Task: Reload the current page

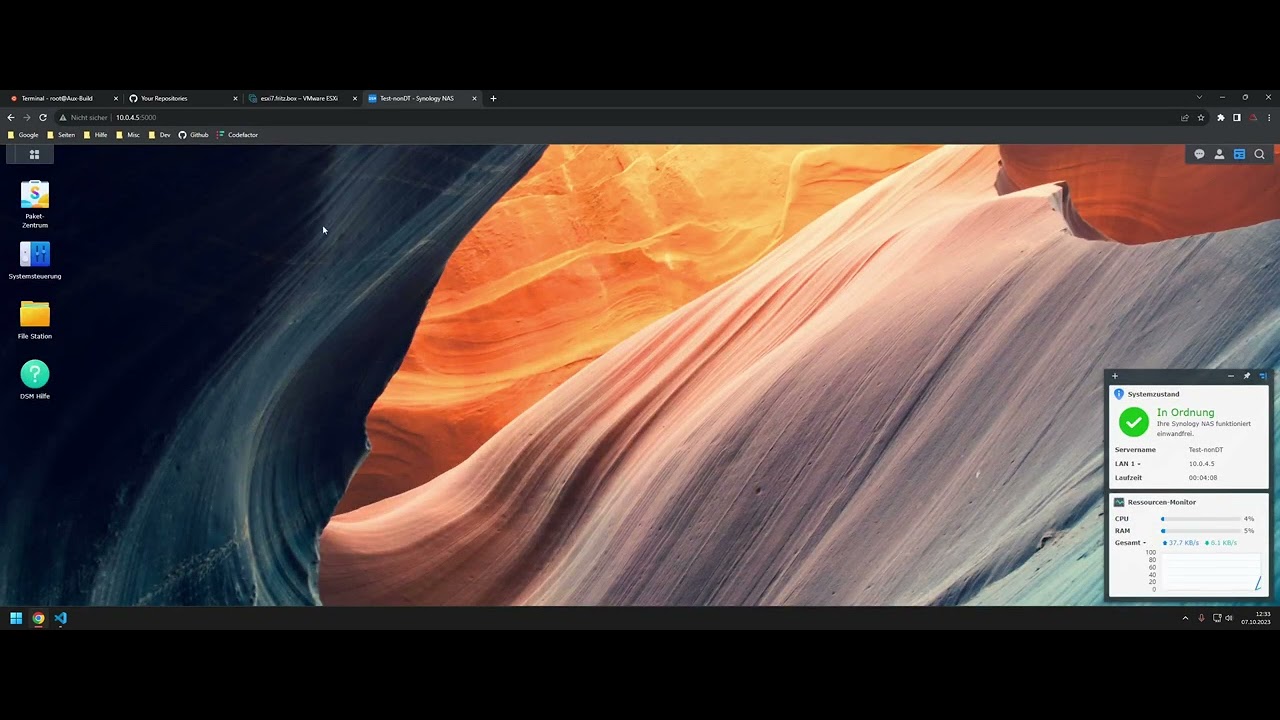Action: coord(43,117)
